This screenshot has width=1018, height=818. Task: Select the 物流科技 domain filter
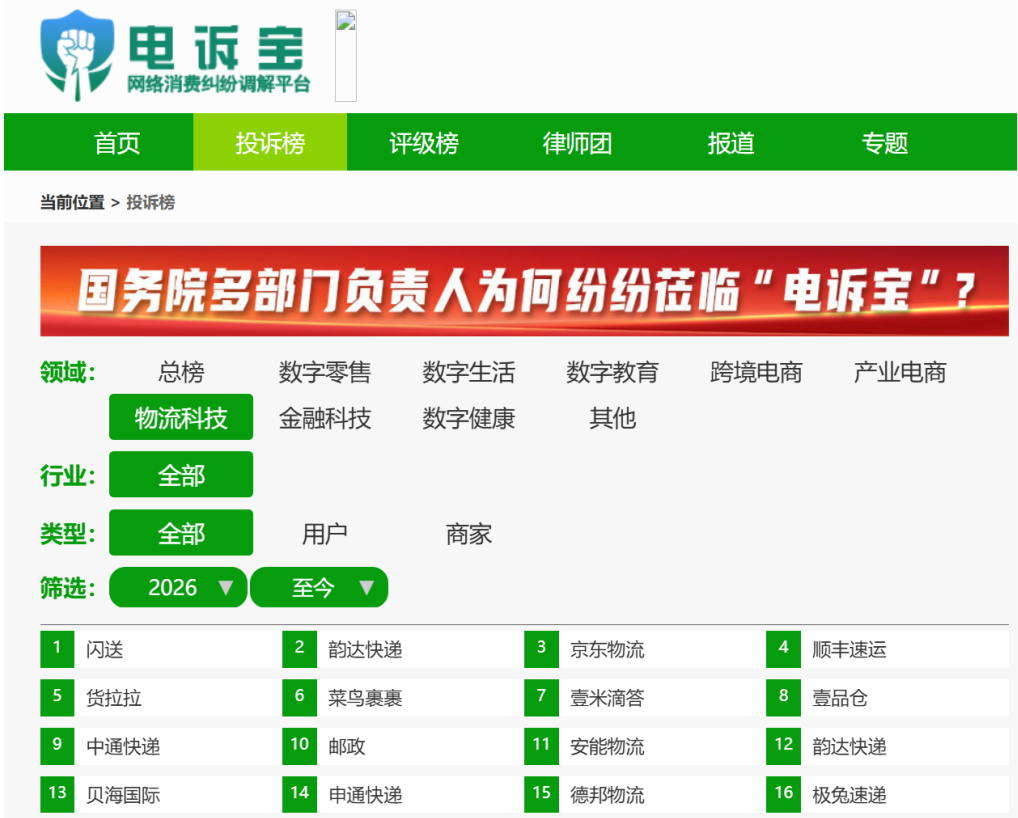(181, 417)
